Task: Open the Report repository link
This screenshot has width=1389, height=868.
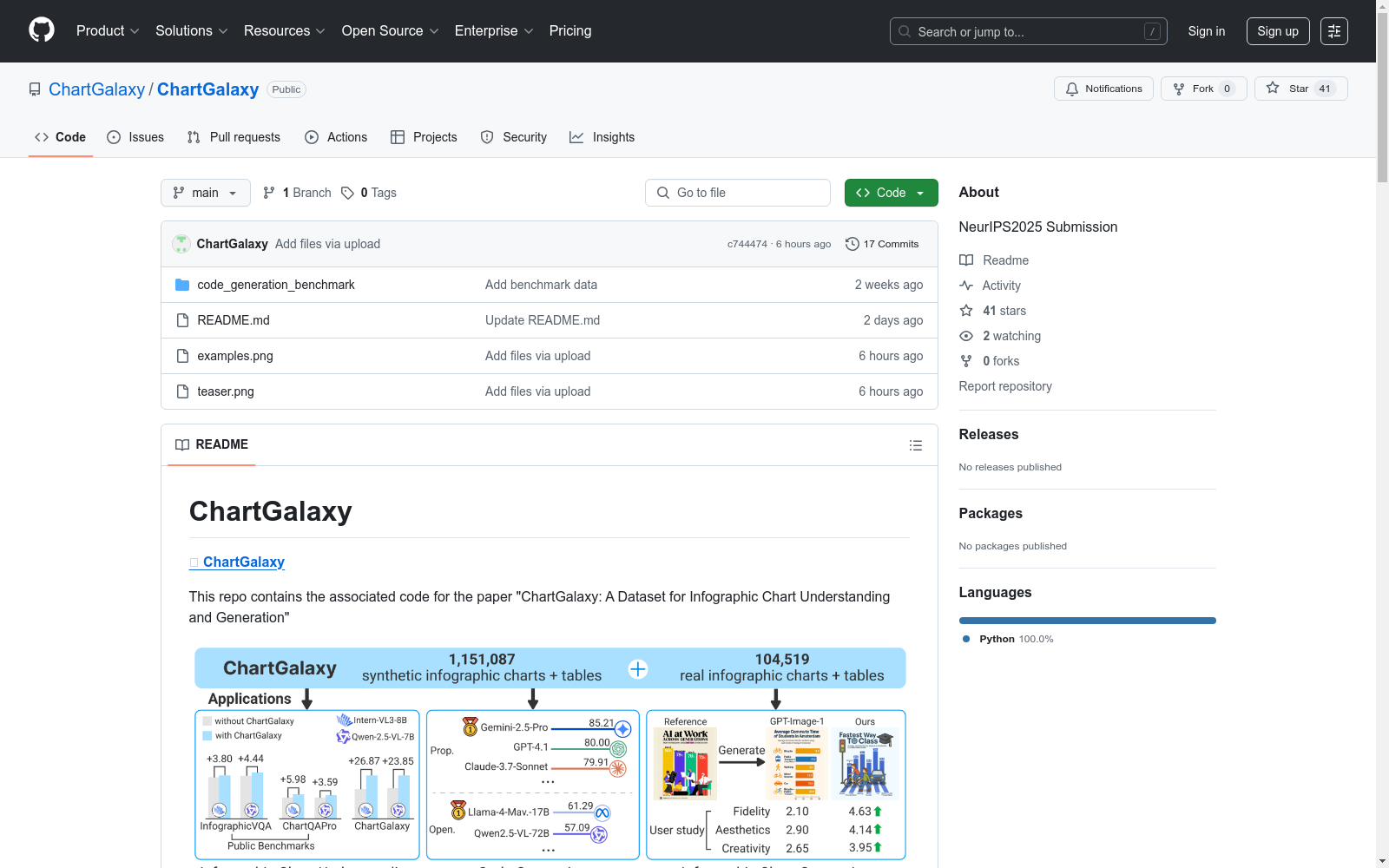Action: (1005, 386)
